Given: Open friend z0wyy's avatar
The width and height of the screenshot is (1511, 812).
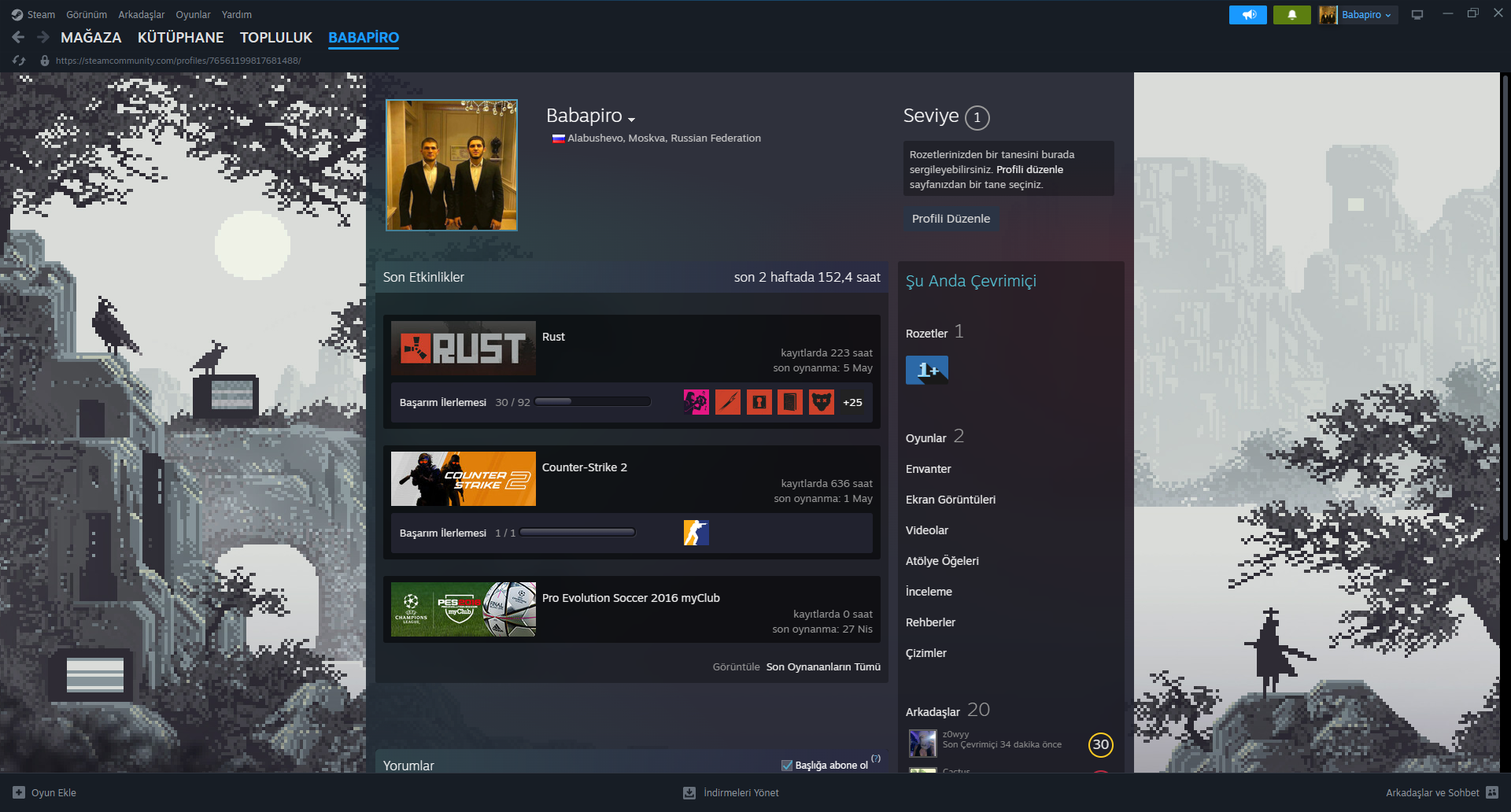Looking at the screenshot, I should [922, 744].
